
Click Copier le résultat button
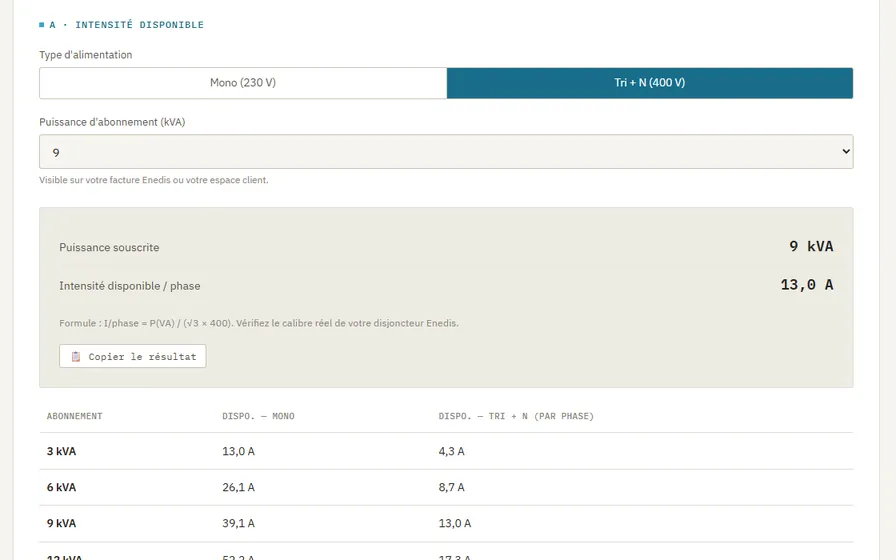coord(133,356)
